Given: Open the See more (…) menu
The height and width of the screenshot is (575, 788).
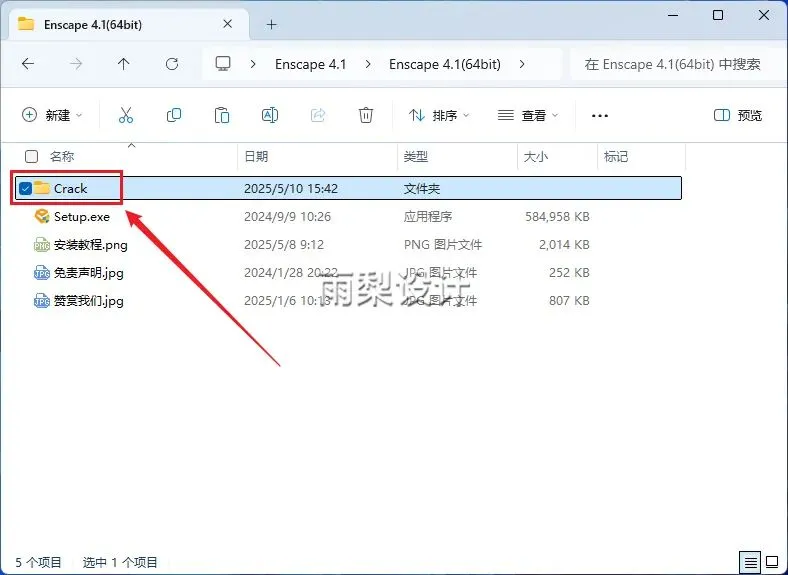Looking at the screenshot, I should pos(600,116).
